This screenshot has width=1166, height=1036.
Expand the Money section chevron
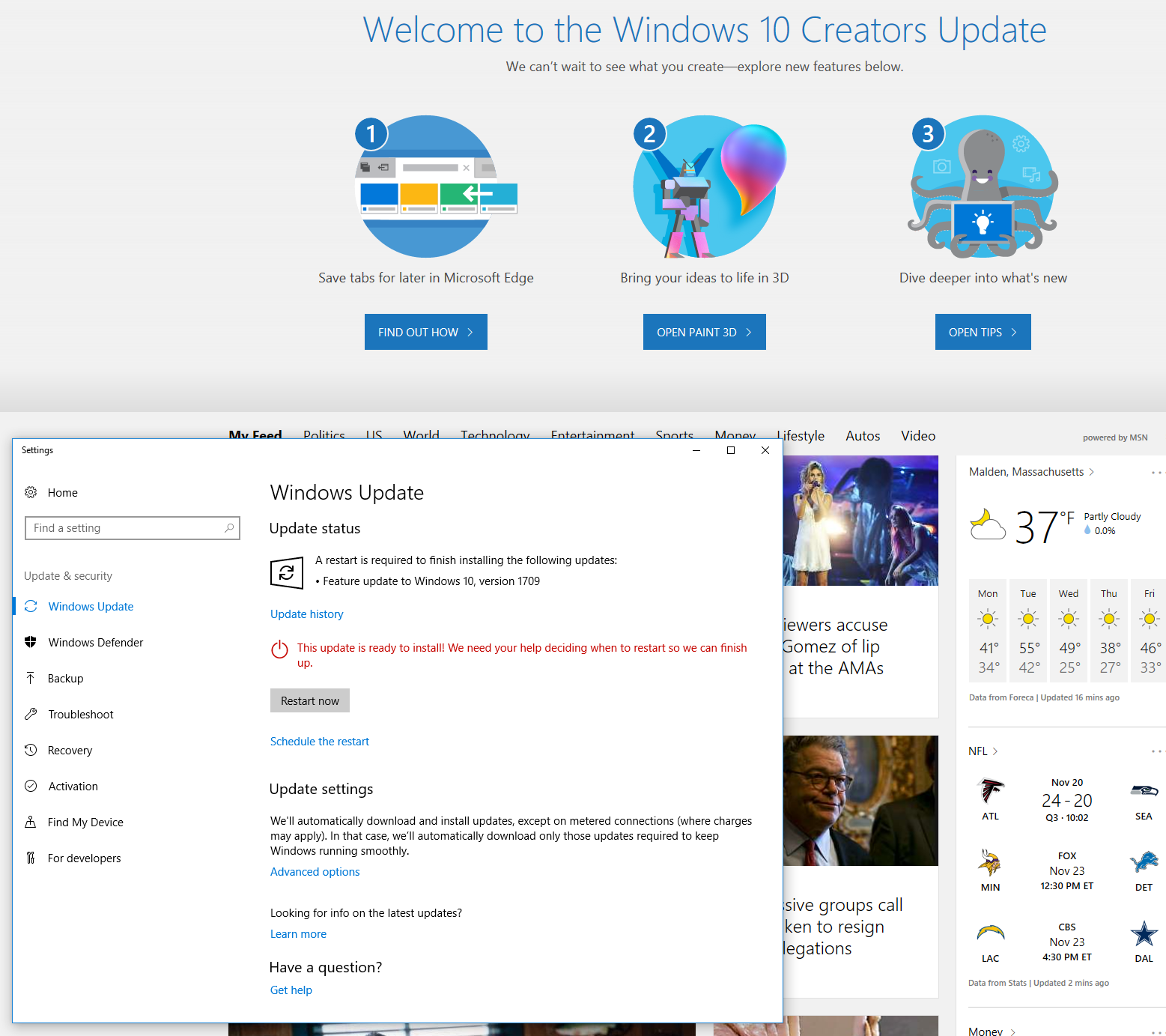[x=1012, y=1032]
